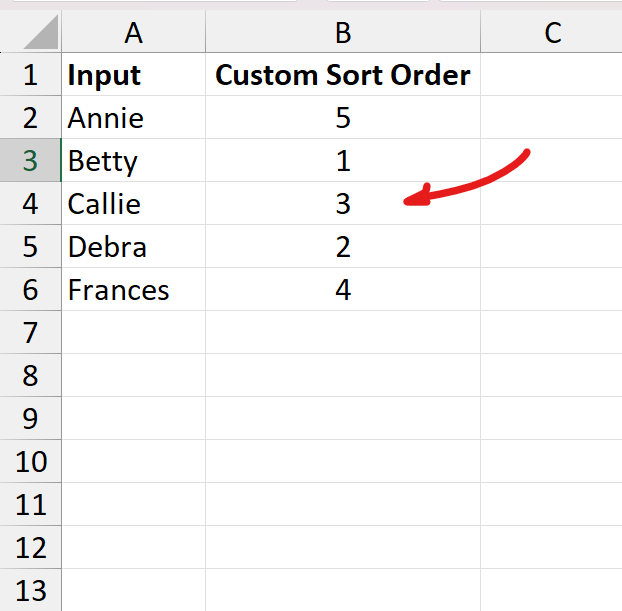Image resolution: width=622 pixels, height=611 pixels.
Task: Select the cell containing Debra
Action: [x=133, y=247]
